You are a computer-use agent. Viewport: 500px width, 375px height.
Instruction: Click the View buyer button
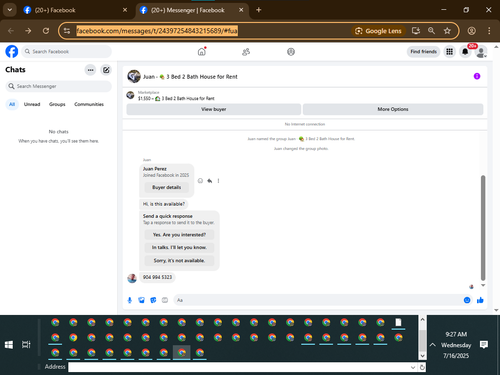pos(214,109)
